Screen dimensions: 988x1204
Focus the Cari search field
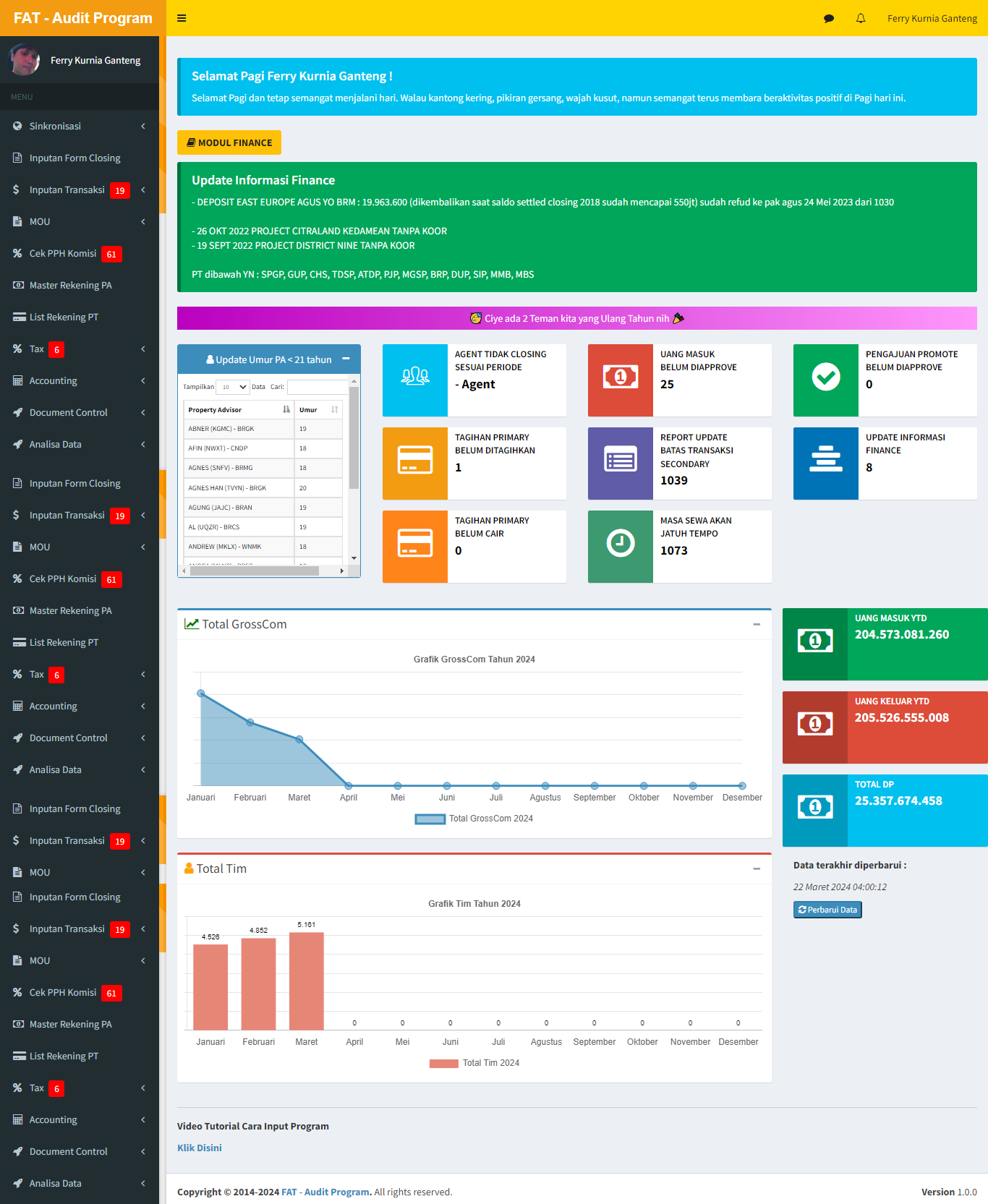pyautogui.click(x=317, y=387)
